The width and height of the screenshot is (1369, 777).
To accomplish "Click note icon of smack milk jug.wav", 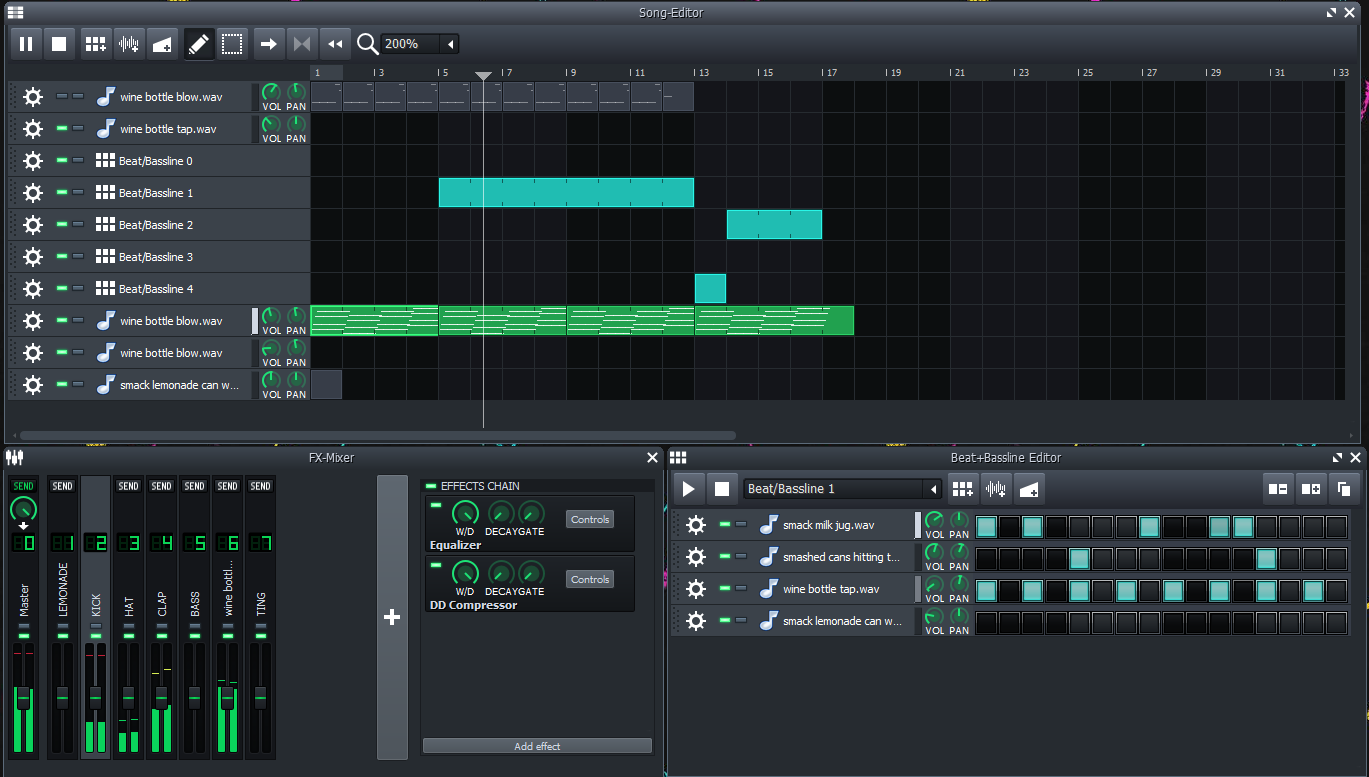I will click(769, 525).
